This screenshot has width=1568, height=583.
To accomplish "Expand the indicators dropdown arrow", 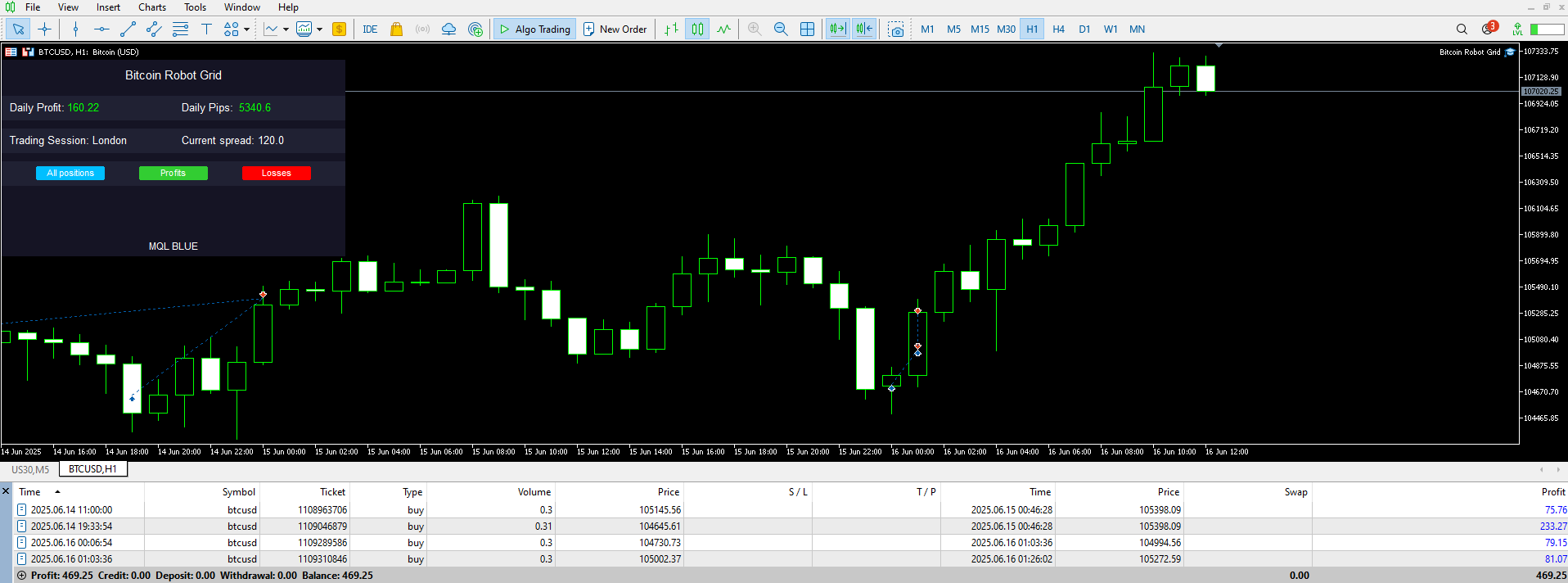I will tap(286, 29).
